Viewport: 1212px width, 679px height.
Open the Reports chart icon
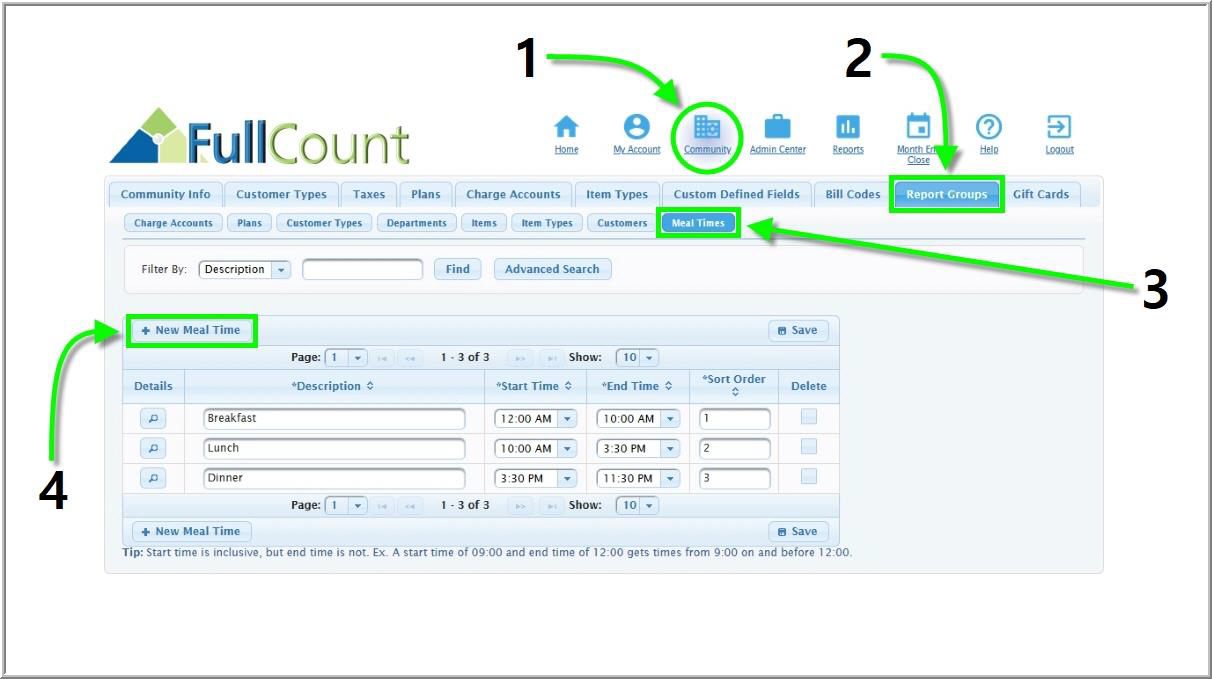(x=847, y=128)
